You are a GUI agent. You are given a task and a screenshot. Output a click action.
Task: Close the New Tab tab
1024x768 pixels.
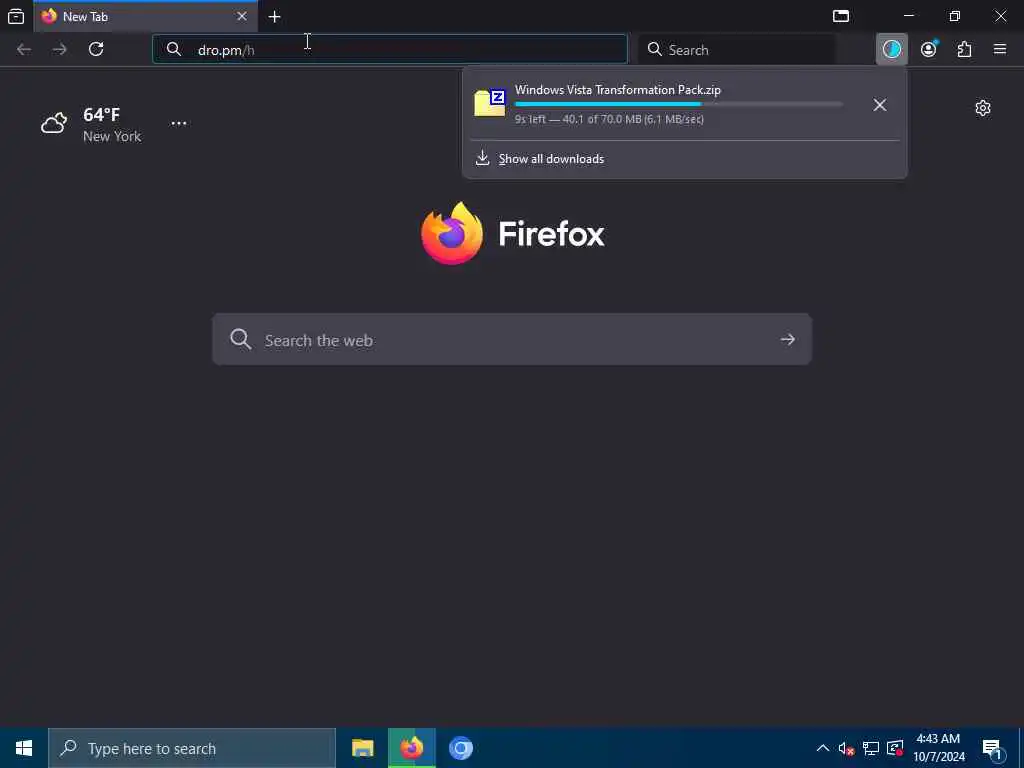click(x=242, y=16)
